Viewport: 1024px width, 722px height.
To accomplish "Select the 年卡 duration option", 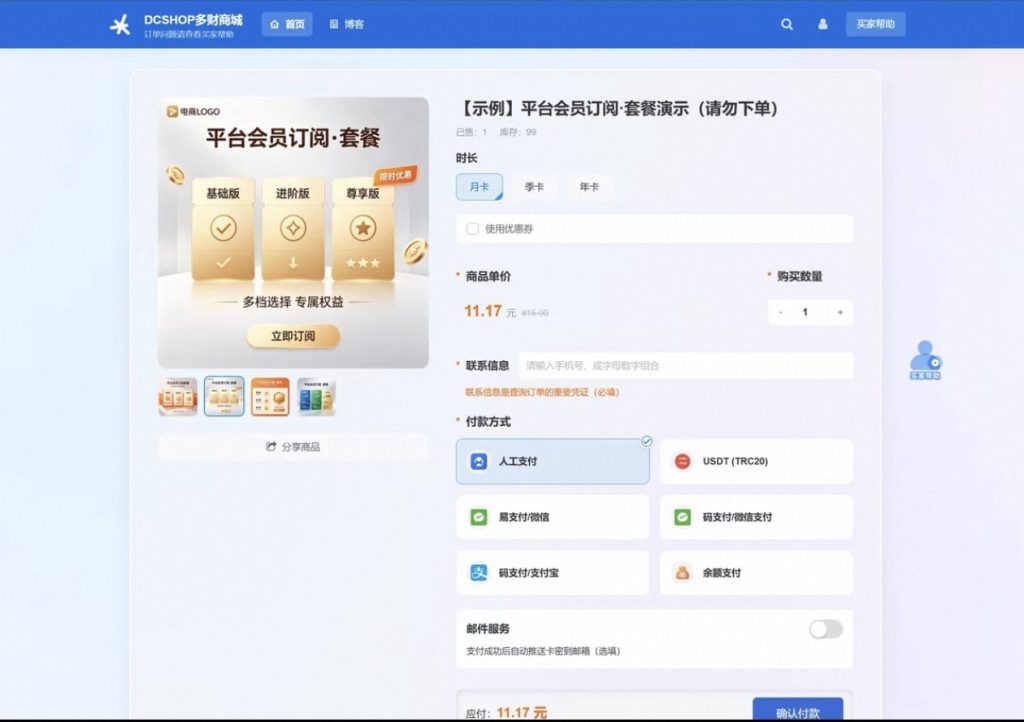I will pyautogui.click(x=589, y=187).
